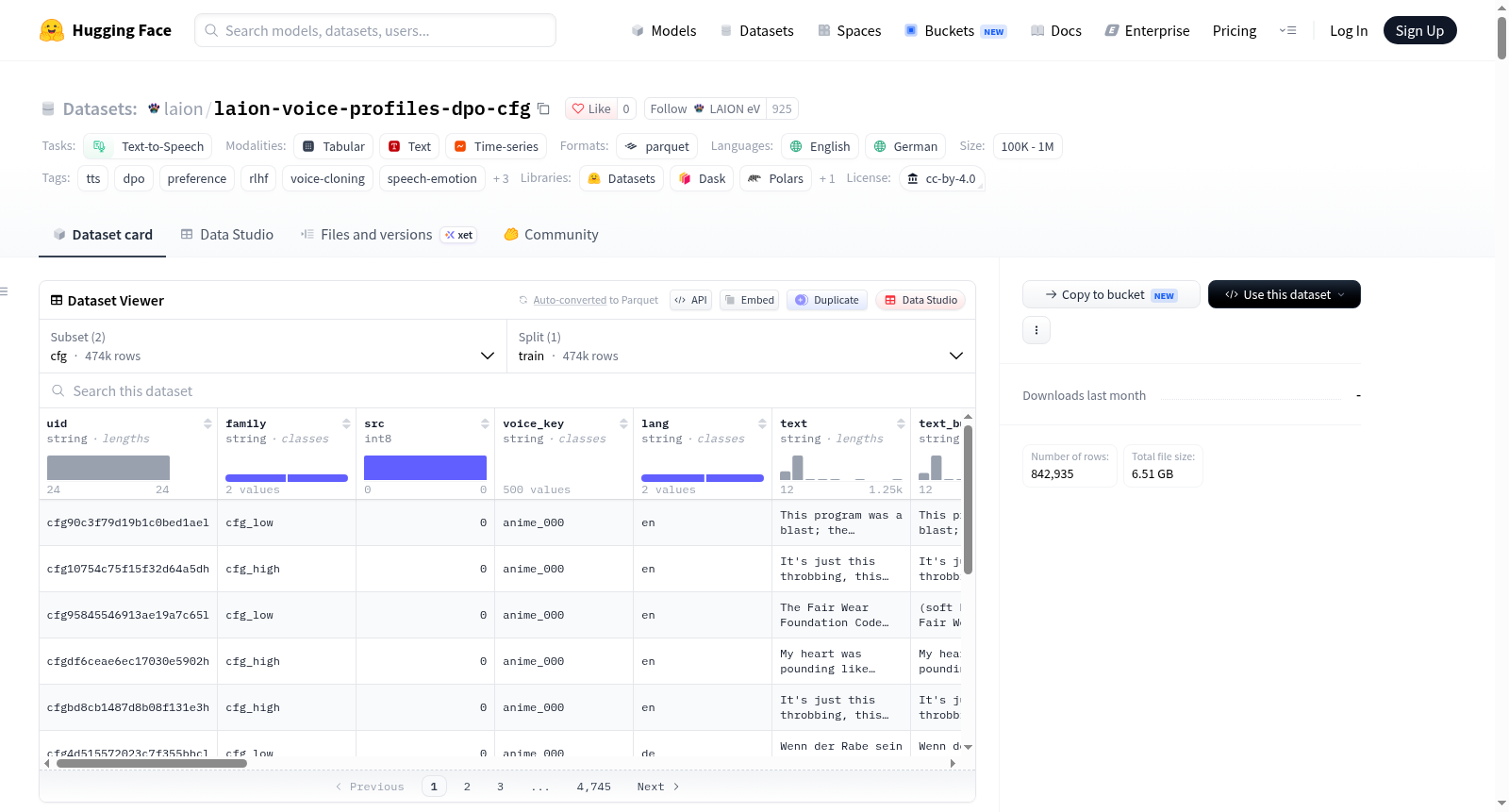Open the three-dot more options button
The height and width of the screenshot is (812, 1509).
1036,330
